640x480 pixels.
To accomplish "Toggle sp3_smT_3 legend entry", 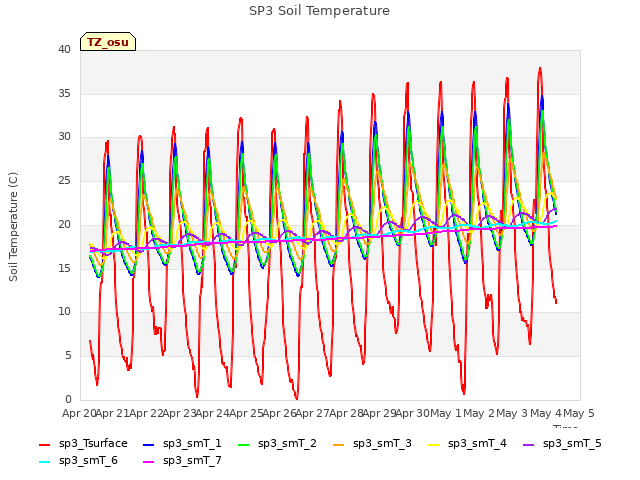I will coord(372,444).
